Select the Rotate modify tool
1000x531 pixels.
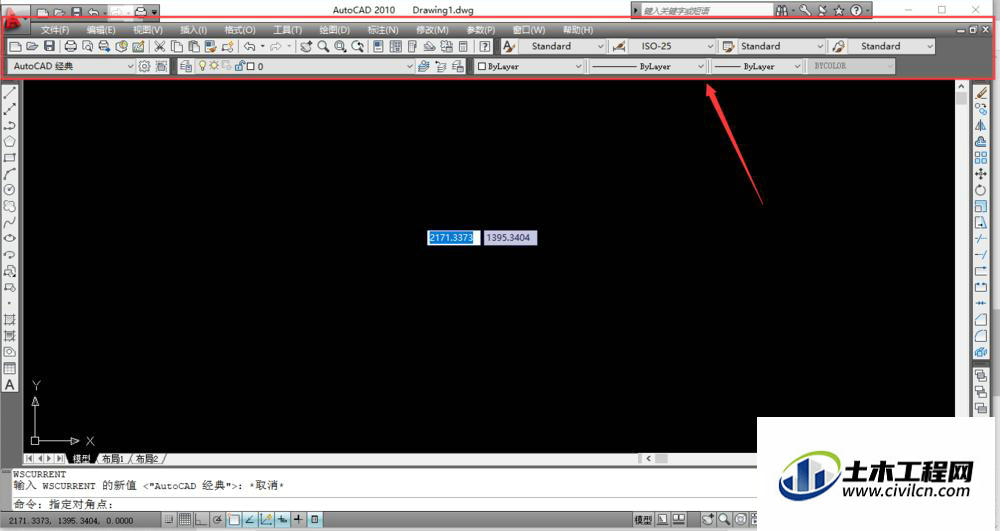coord(981,190)
